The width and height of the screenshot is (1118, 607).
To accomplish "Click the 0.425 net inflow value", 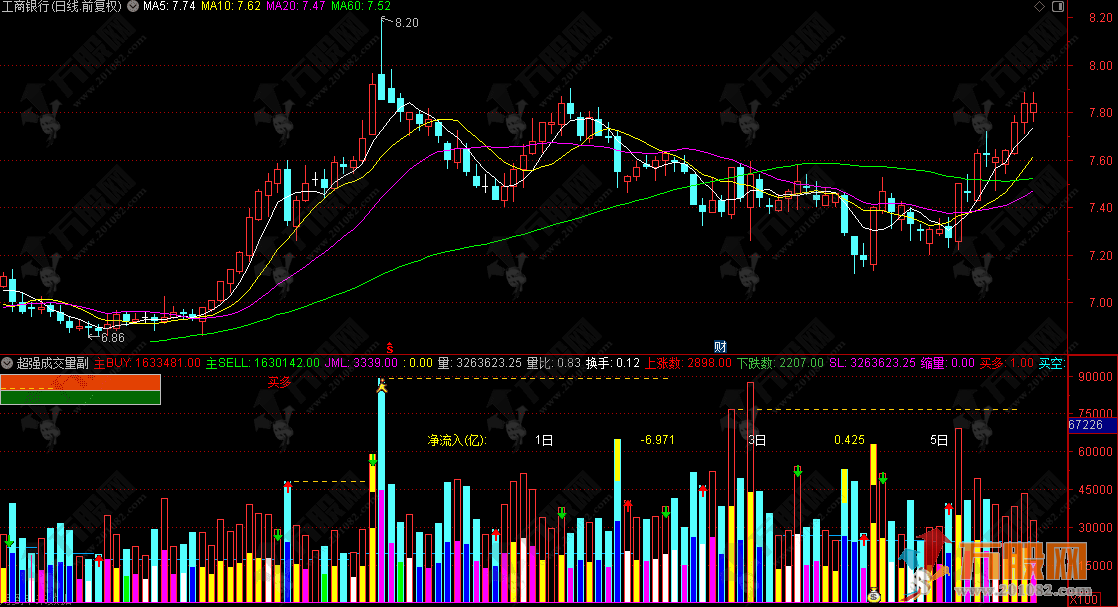I will 849,440.
